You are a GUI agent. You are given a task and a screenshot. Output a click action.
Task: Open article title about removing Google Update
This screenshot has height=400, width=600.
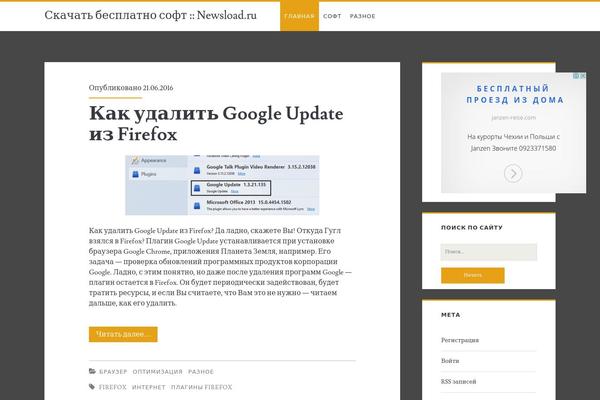coord(216,124)
